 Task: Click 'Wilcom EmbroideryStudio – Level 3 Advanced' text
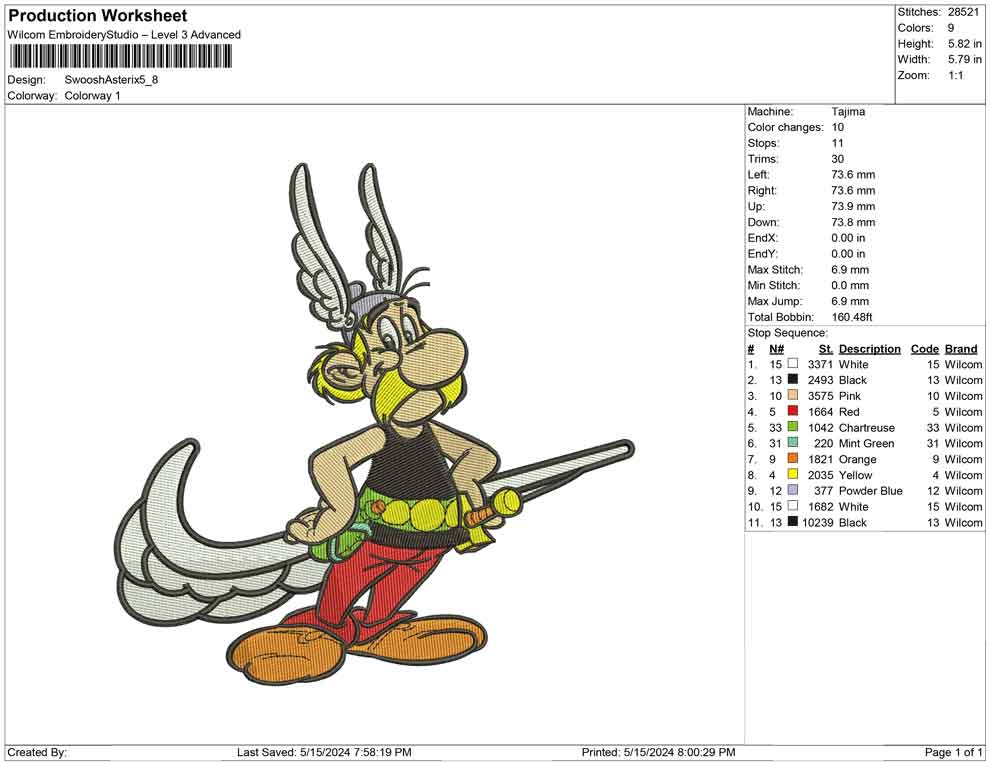coord(124,35)
